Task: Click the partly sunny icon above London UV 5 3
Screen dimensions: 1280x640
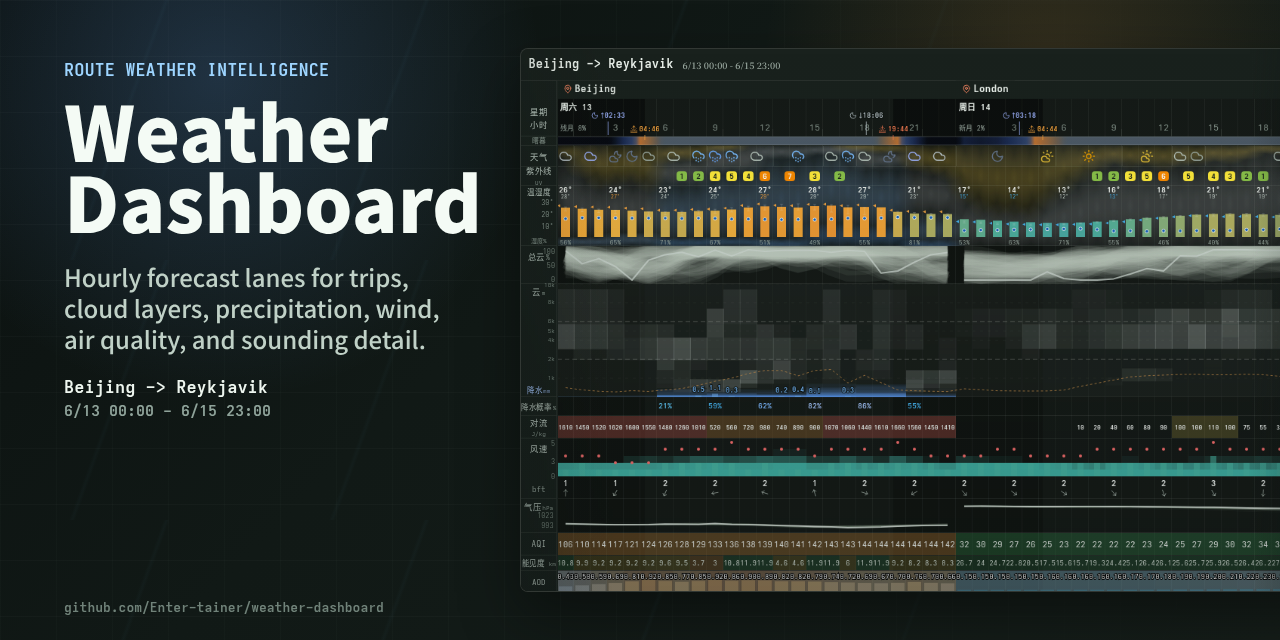Action: pyautogui.click(x=1146, y=156)
